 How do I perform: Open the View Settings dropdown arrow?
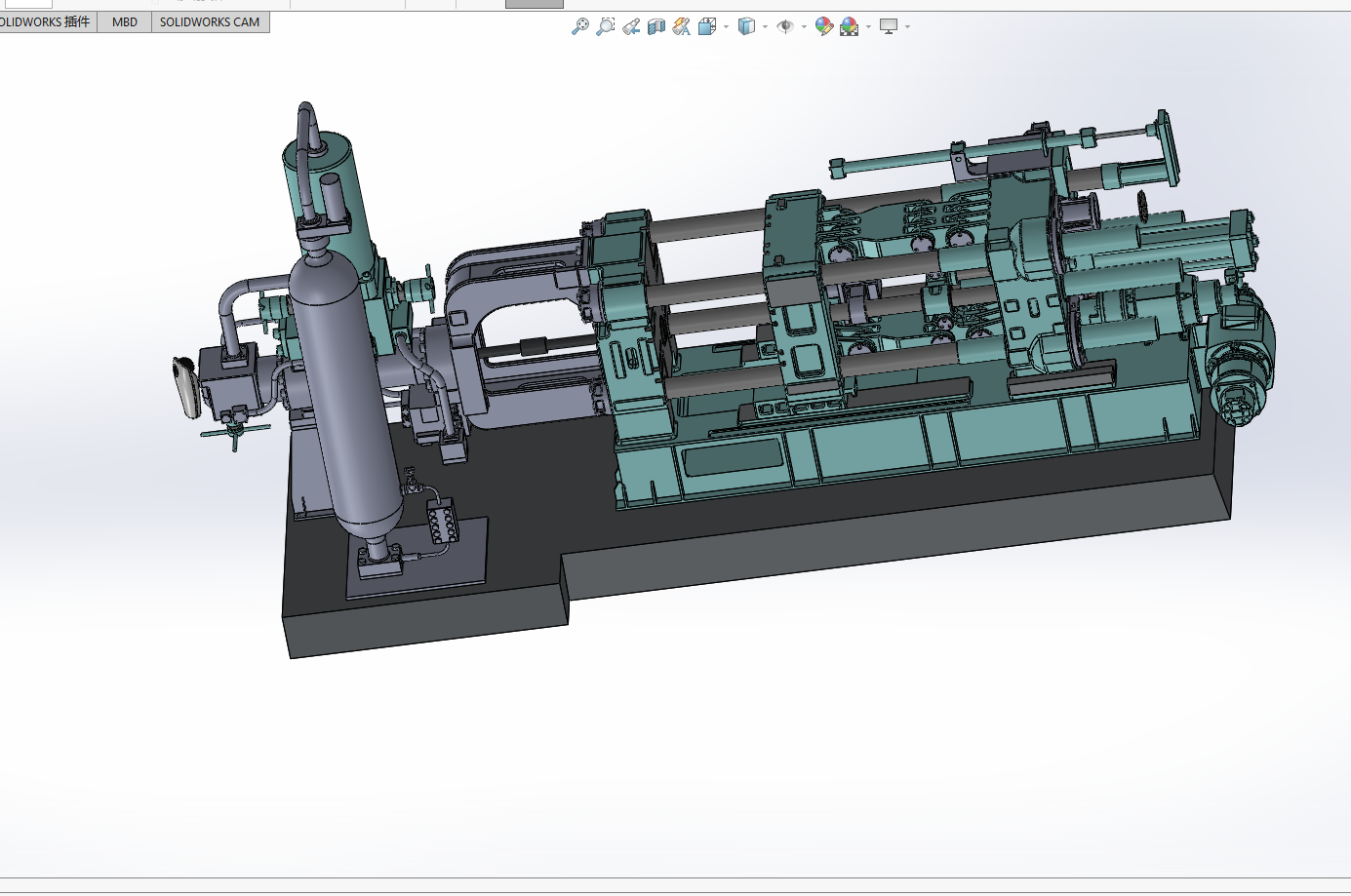coord(907,26)
